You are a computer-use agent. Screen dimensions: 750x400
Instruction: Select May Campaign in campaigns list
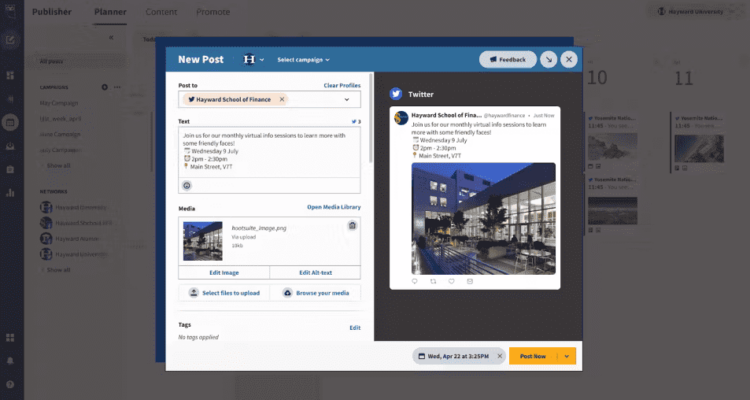[x=59, y=103]
